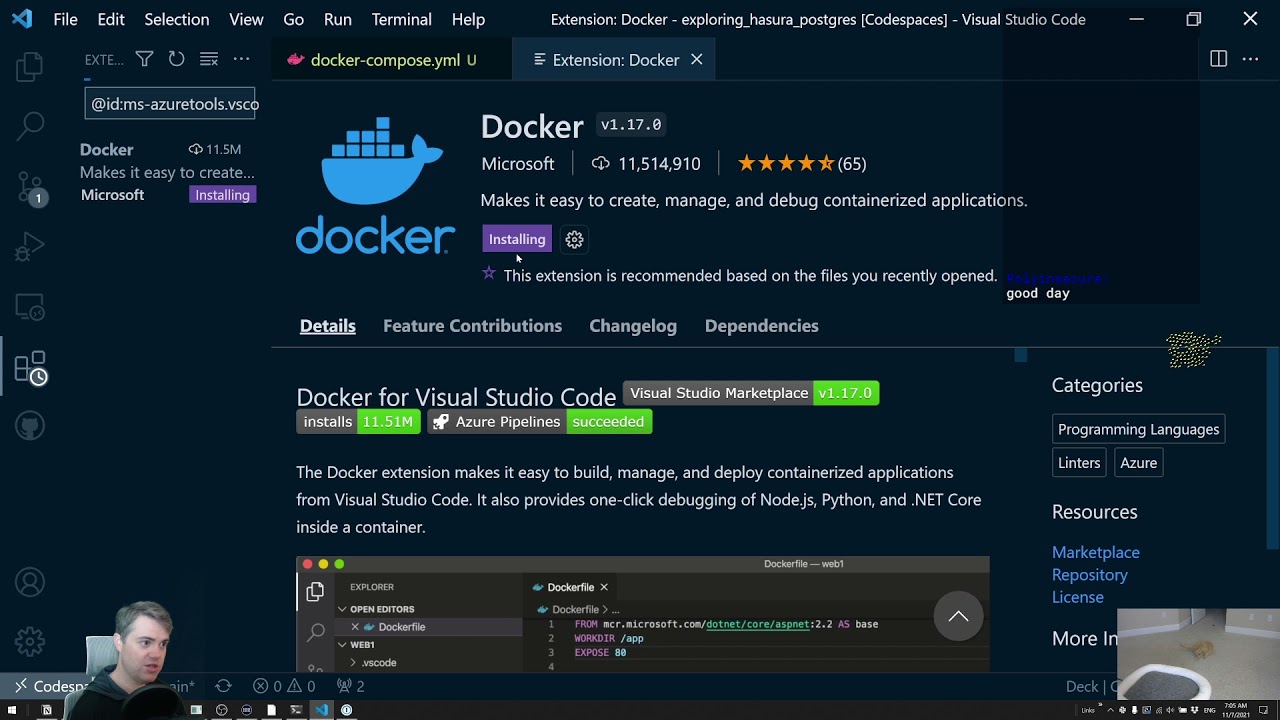Switch to the Changelog tab
The height and width of the screenshot is (720, 1280).
633,326
